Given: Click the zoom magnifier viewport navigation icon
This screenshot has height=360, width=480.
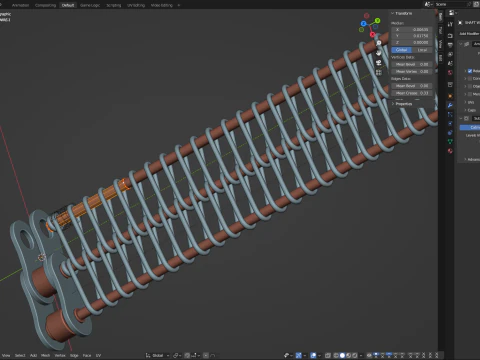Looking at the screenshot, I should (x=379, y=43).
